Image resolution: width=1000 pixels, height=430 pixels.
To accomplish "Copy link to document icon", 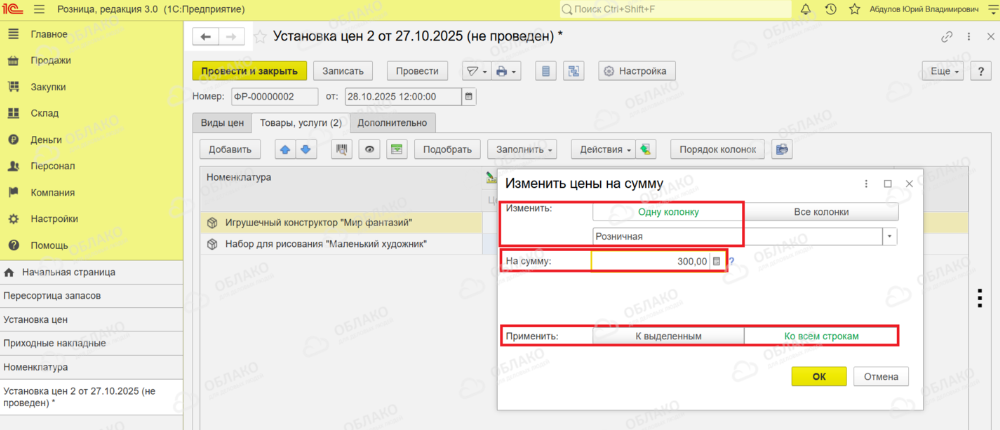I will click(x=947, y=37).
